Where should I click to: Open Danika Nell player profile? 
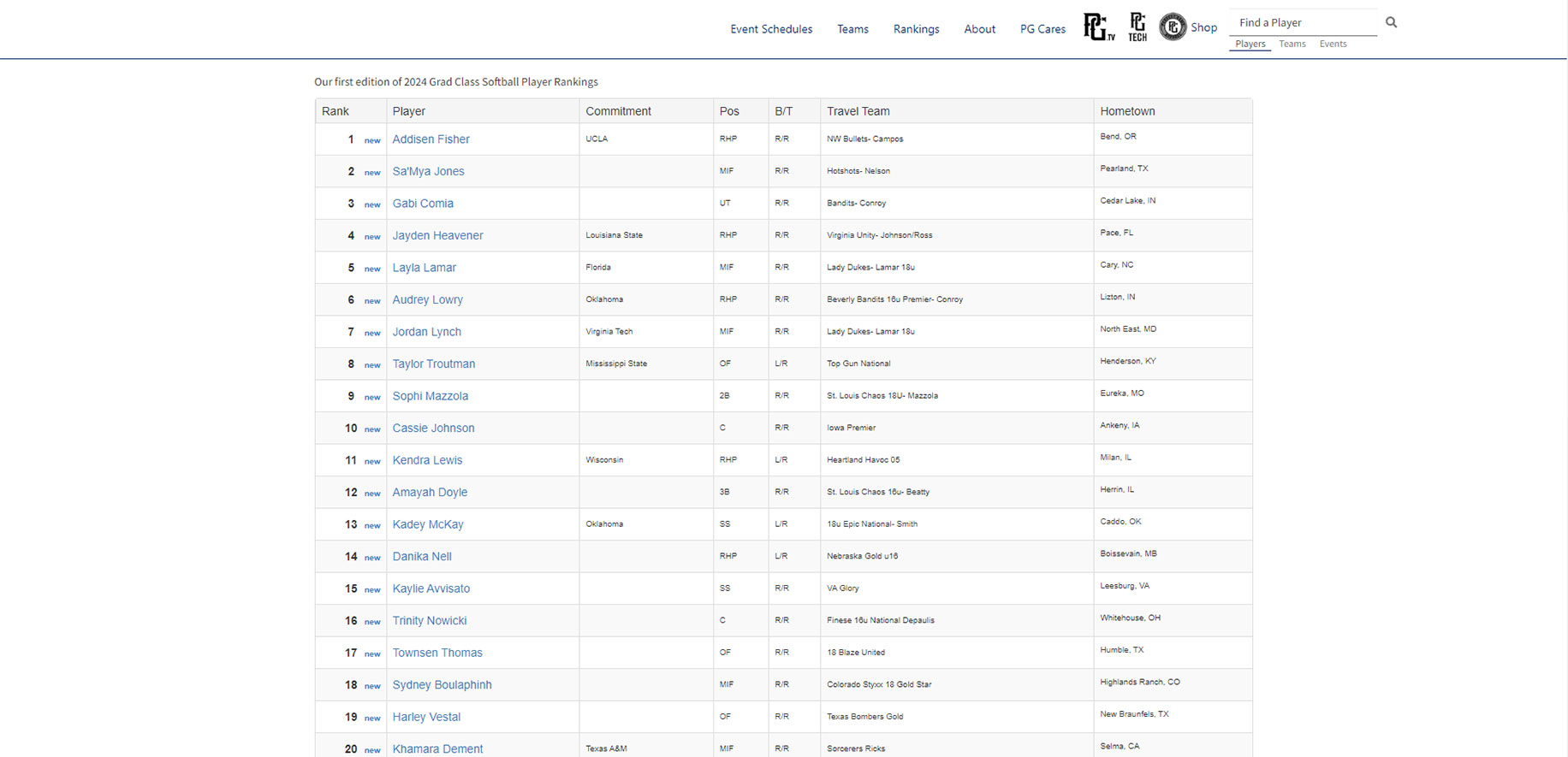(422, 556)
